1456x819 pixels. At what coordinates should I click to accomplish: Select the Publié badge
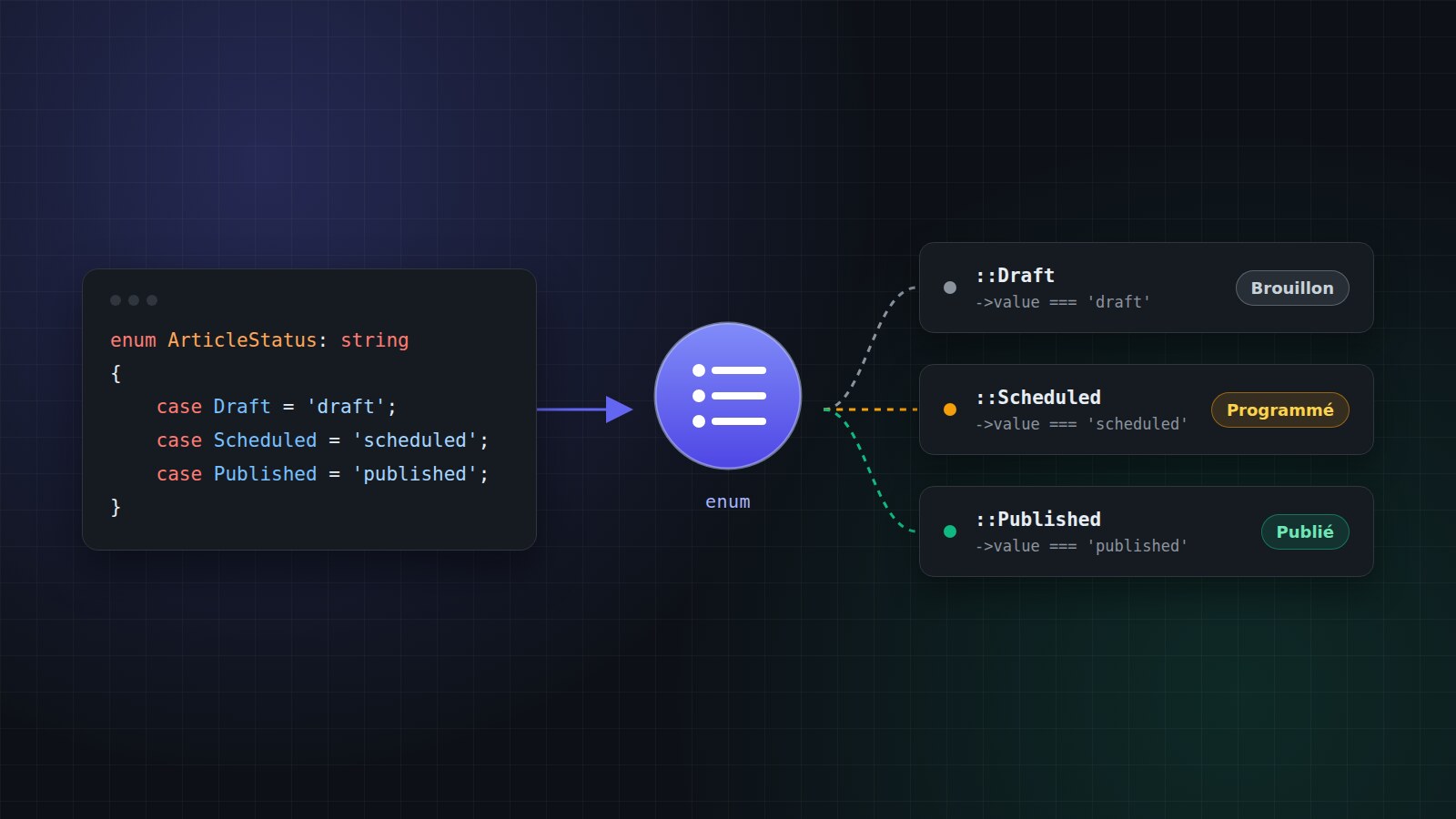(1305, 531)
